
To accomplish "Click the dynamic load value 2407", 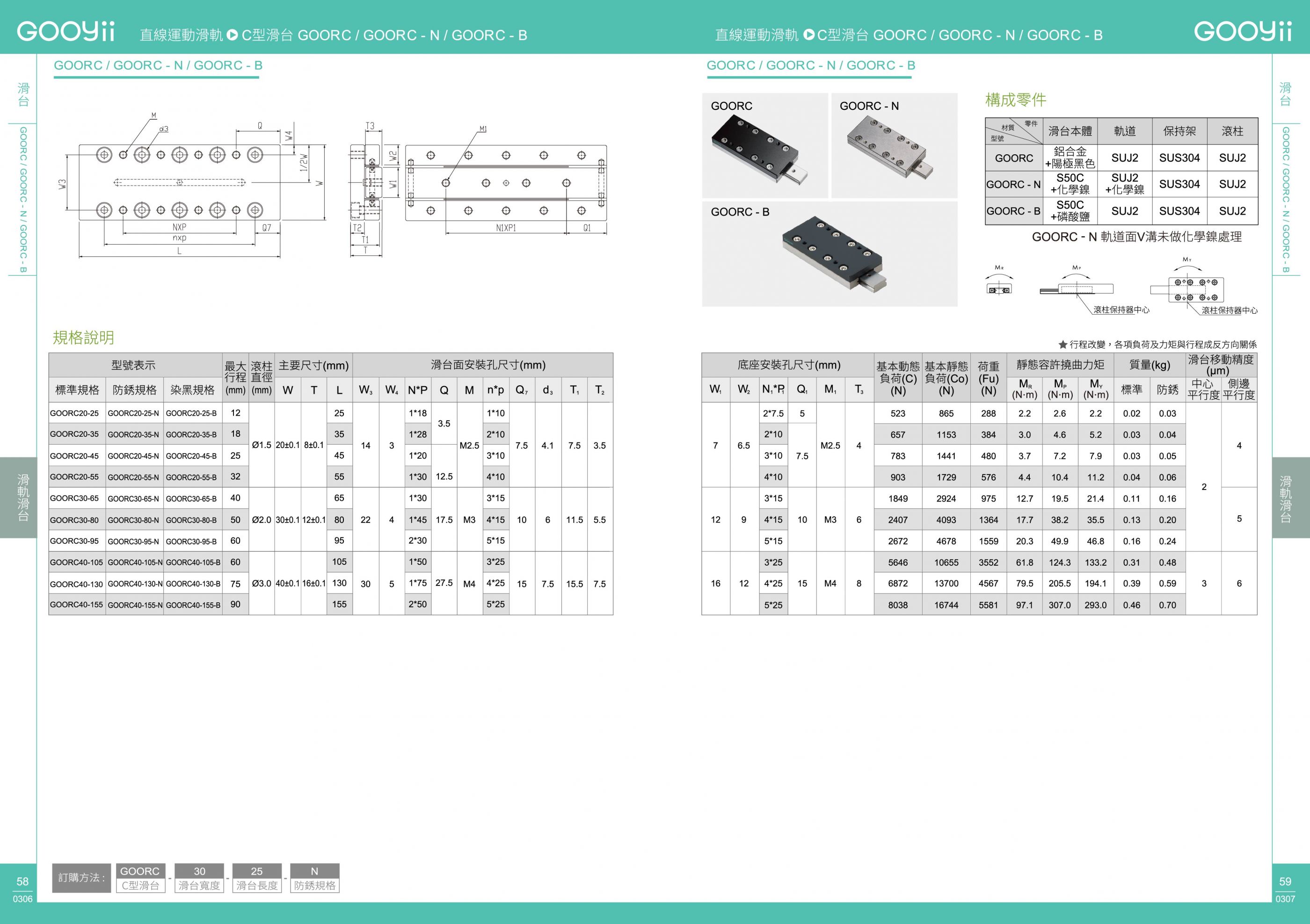I will 898,520.
